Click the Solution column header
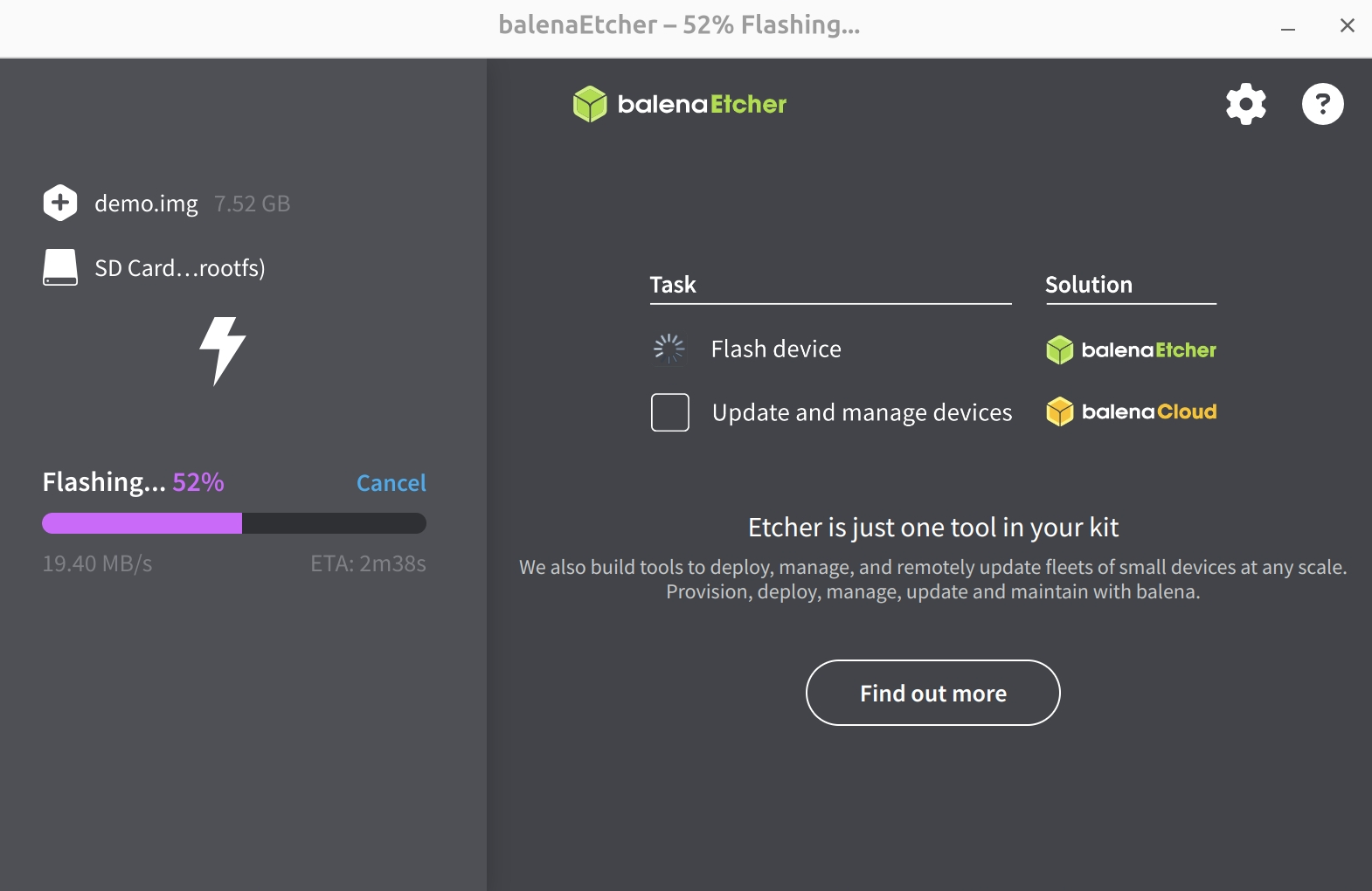The height and width of the screenshot is (891, 1372). pyautogui.click(x=1089, y=285)
